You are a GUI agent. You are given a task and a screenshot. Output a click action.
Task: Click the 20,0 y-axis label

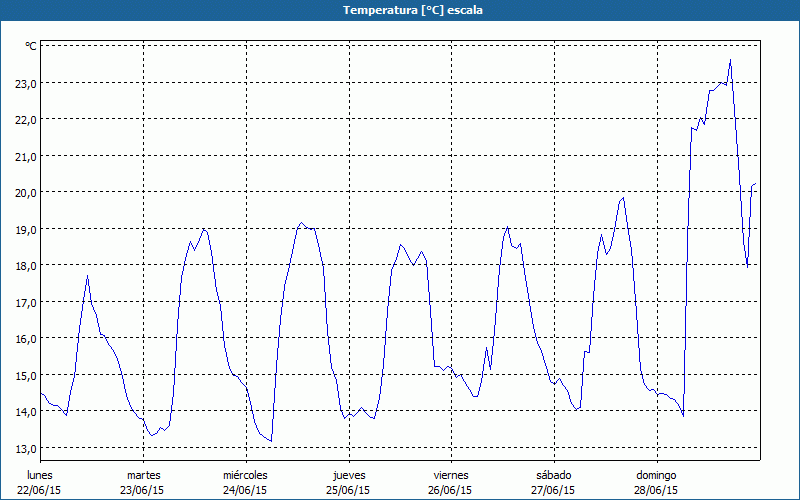pyautogui.click(x=26, y=193)
